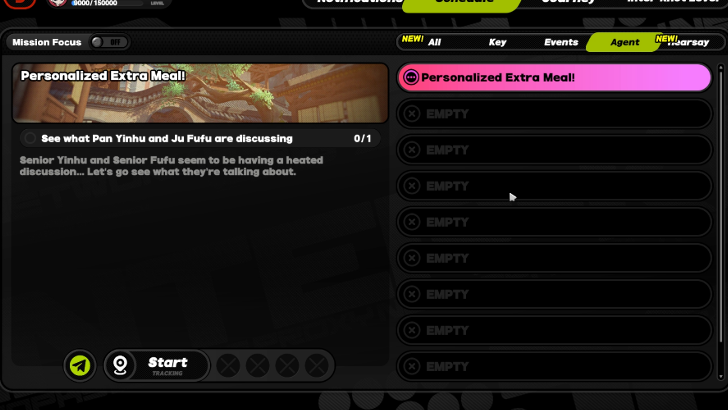Check the Pan Yinhu objective circle
The height and width of the screenshot is (410, 728).
(30, 138)
